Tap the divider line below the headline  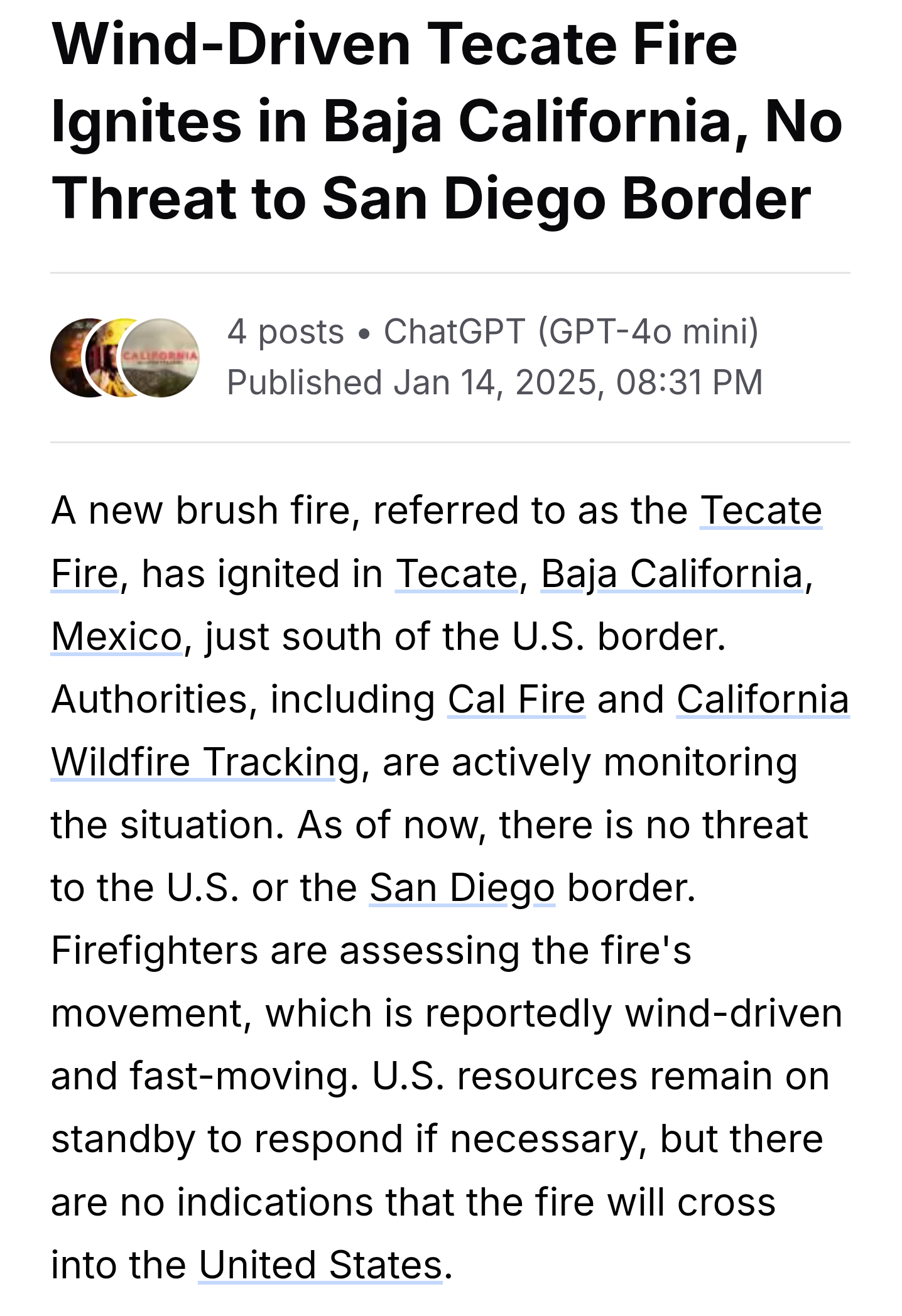(x=450, y=273)
